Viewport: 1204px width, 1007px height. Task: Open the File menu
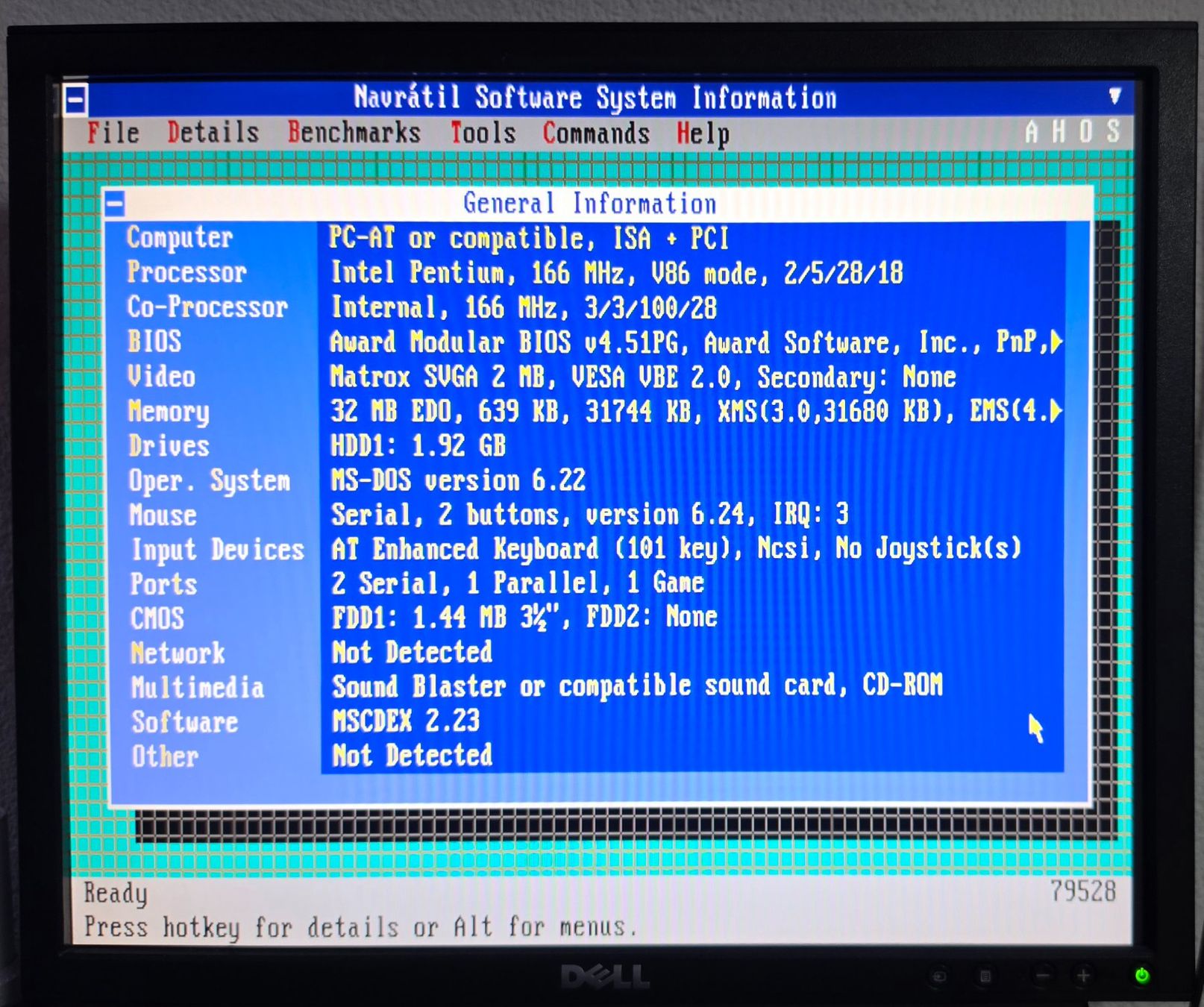pos(113,132)
